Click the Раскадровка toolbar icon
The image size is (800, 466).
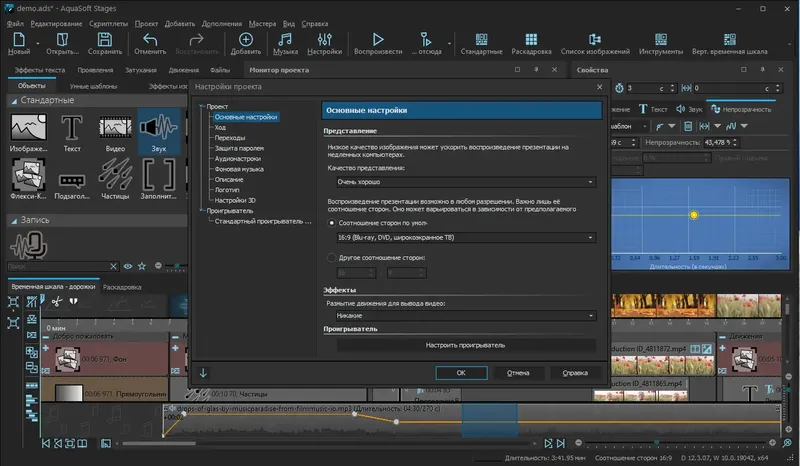pyautogui.click(x=531, y=40)
